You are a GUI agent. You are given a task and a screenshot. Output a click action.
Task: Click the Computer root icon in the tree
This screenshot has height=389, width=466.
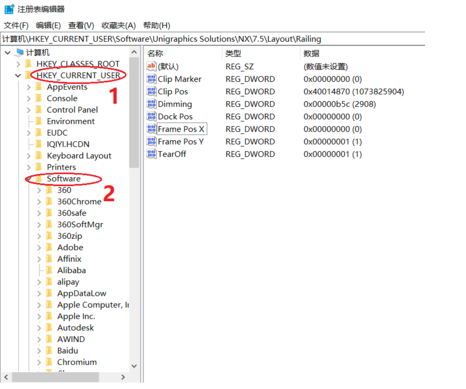20,52
